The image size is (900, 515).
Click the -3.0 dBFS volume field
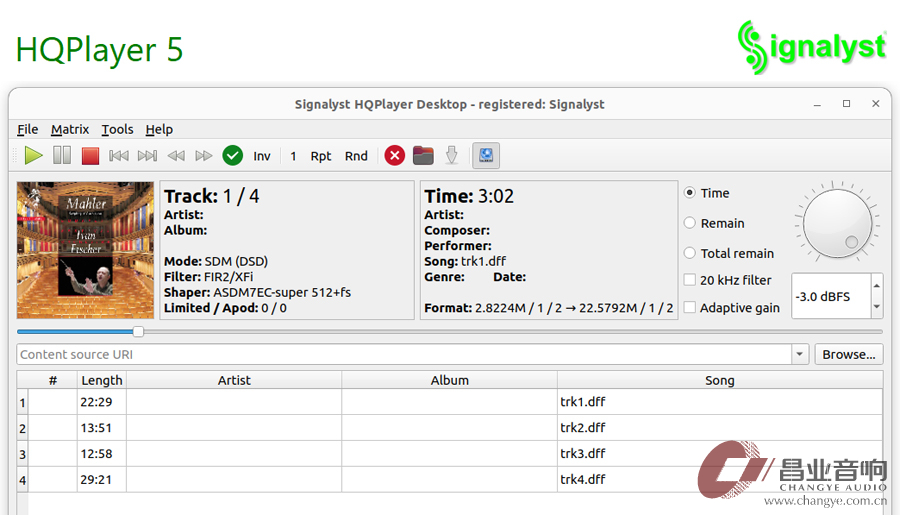click(x=831, y=296)
